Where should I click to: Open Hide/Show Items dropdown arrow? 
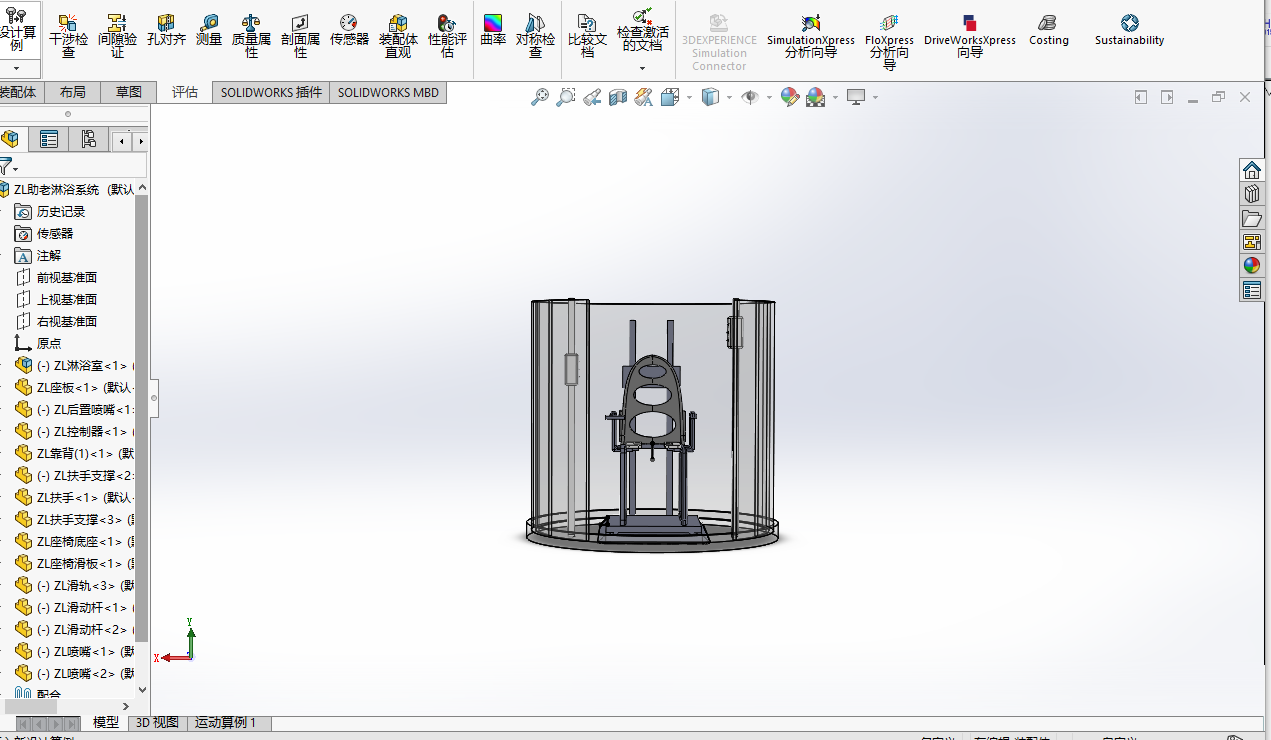[x=769, y=97]
